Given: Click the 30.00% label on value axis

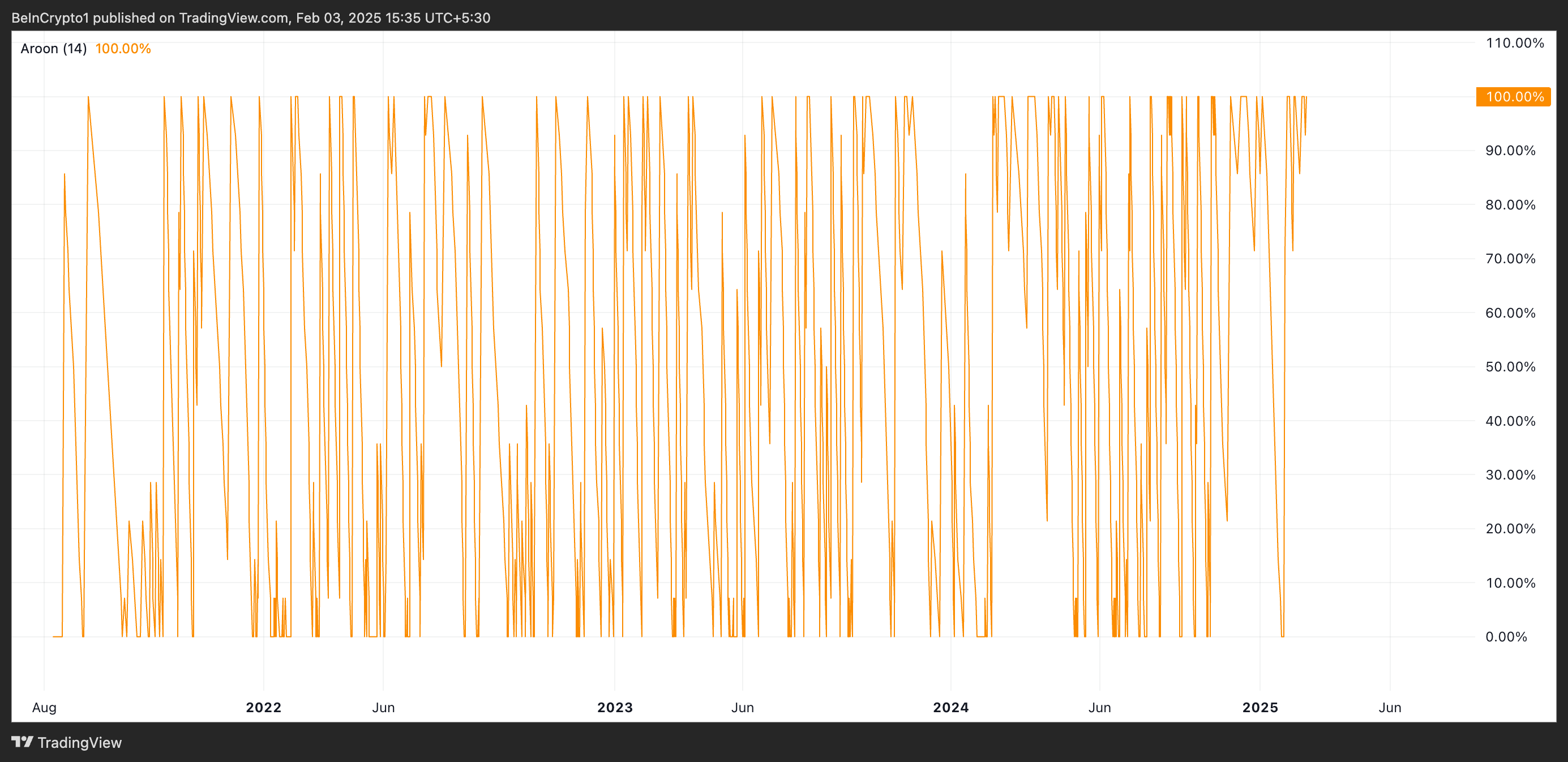Looking at the screenshot, I should point(1510,475).
